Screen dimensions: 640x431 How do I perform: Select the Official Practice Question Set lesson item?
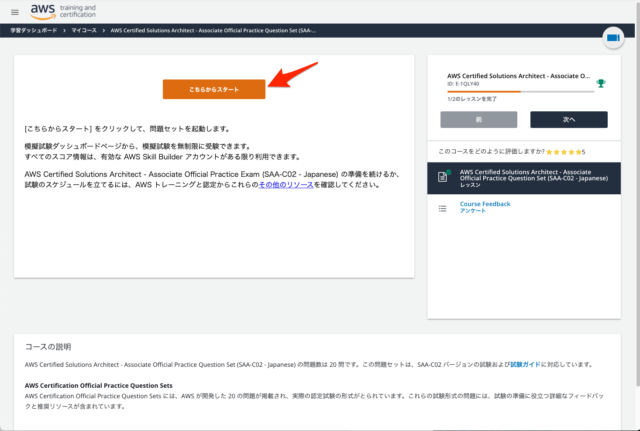(x=524, y=178)
